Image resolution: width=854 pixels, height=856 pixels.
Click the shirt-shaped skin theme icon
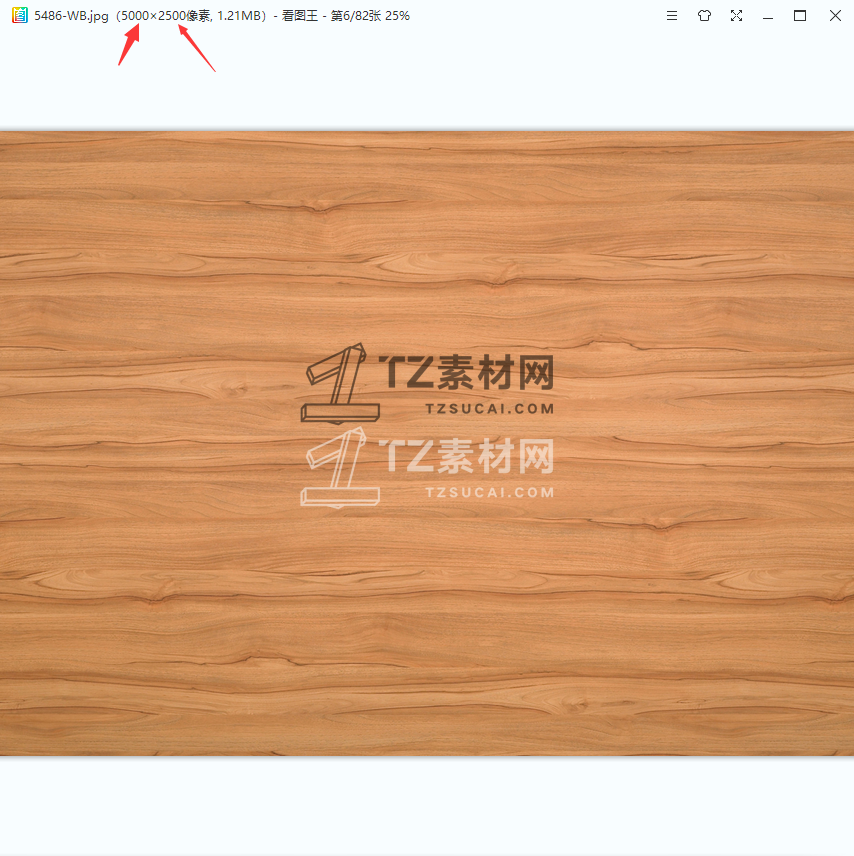point(704,16)
